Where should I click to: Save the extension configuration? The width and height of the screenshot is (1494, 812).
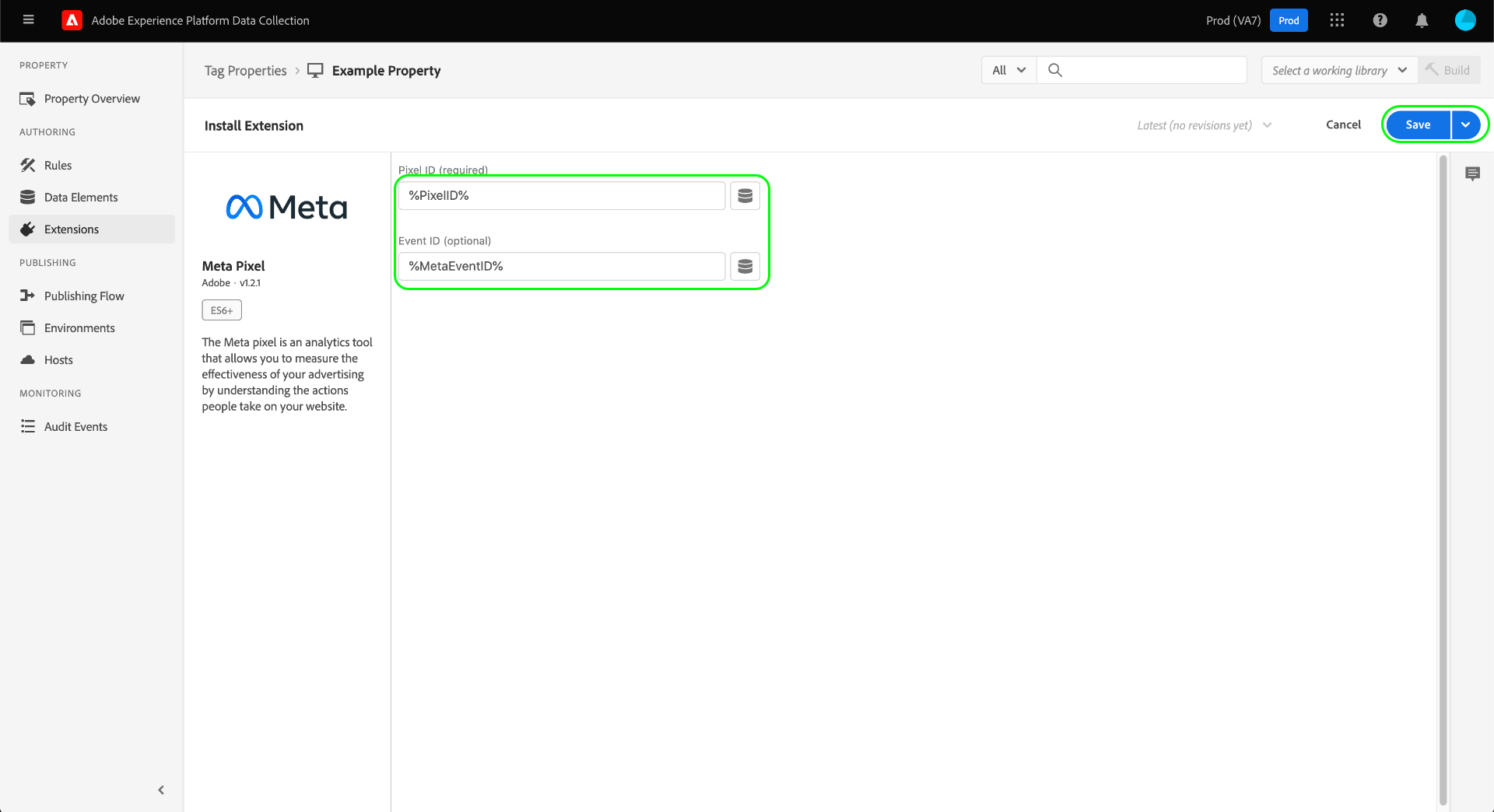1418,124
